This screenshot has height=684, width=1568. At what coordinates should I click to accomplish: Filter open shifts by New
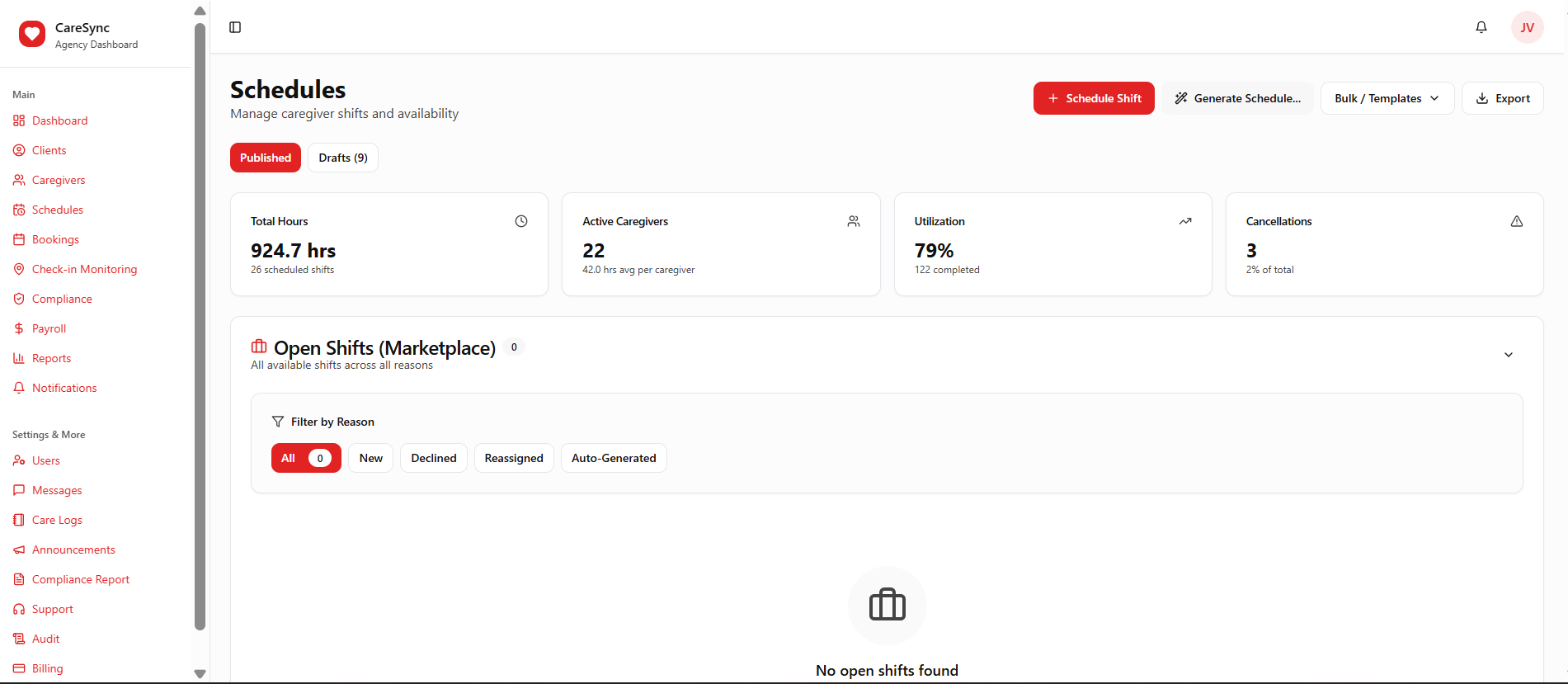(371, 458)
